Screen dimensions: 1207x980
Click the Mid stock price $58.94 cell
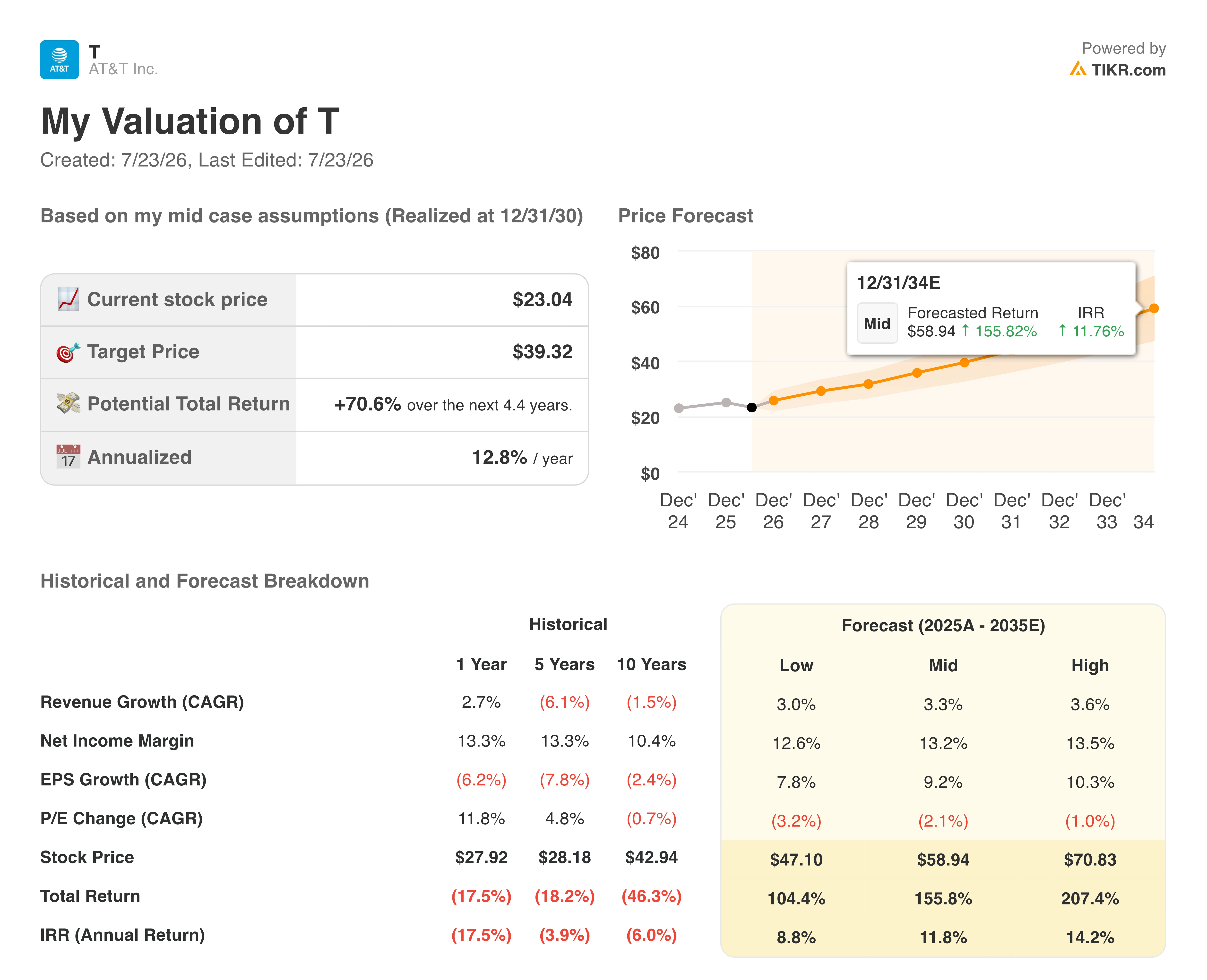pos(943,860)
